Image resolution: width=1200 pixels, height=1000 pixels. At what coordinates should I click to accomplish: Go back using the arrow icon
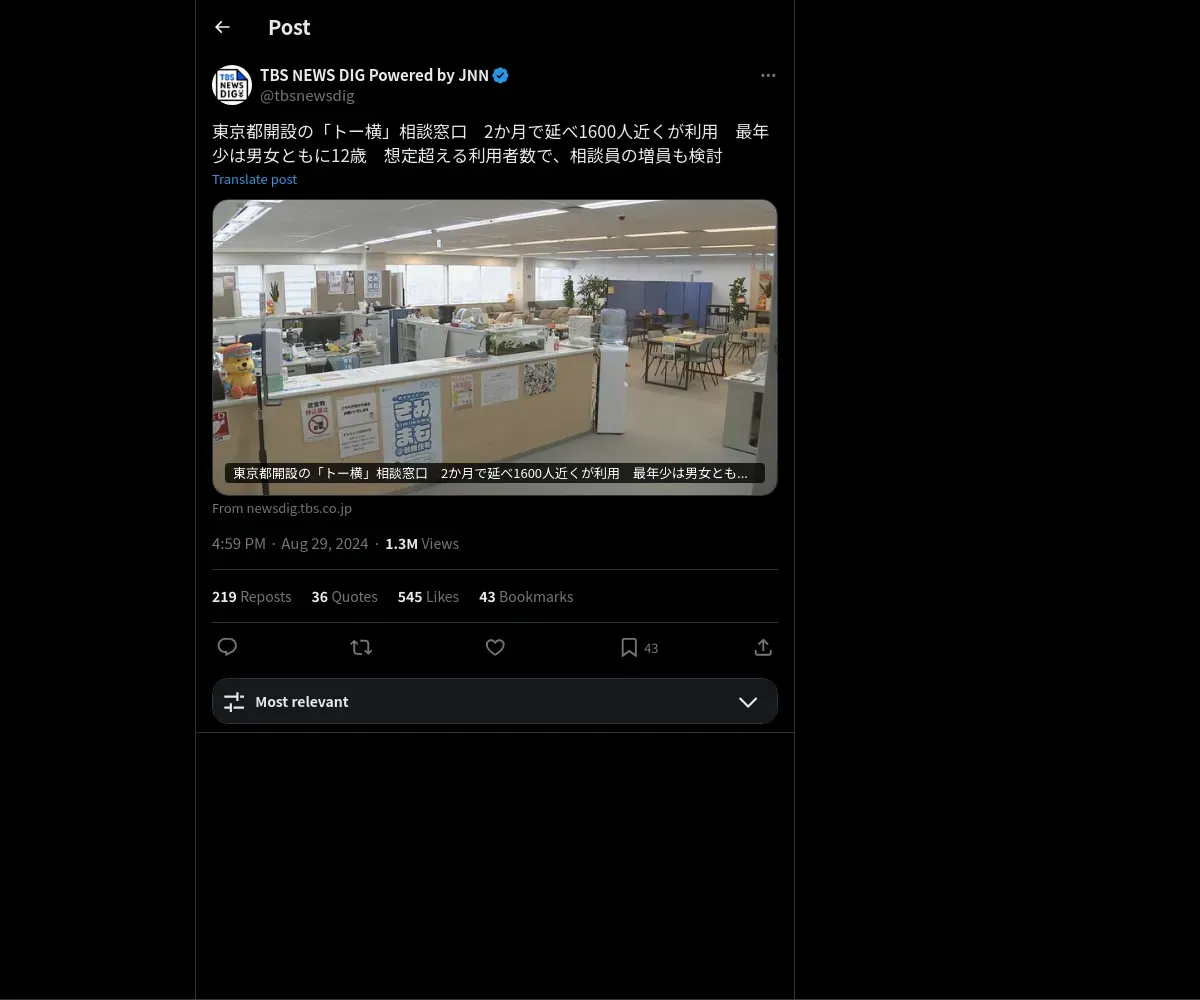point(222,28)
